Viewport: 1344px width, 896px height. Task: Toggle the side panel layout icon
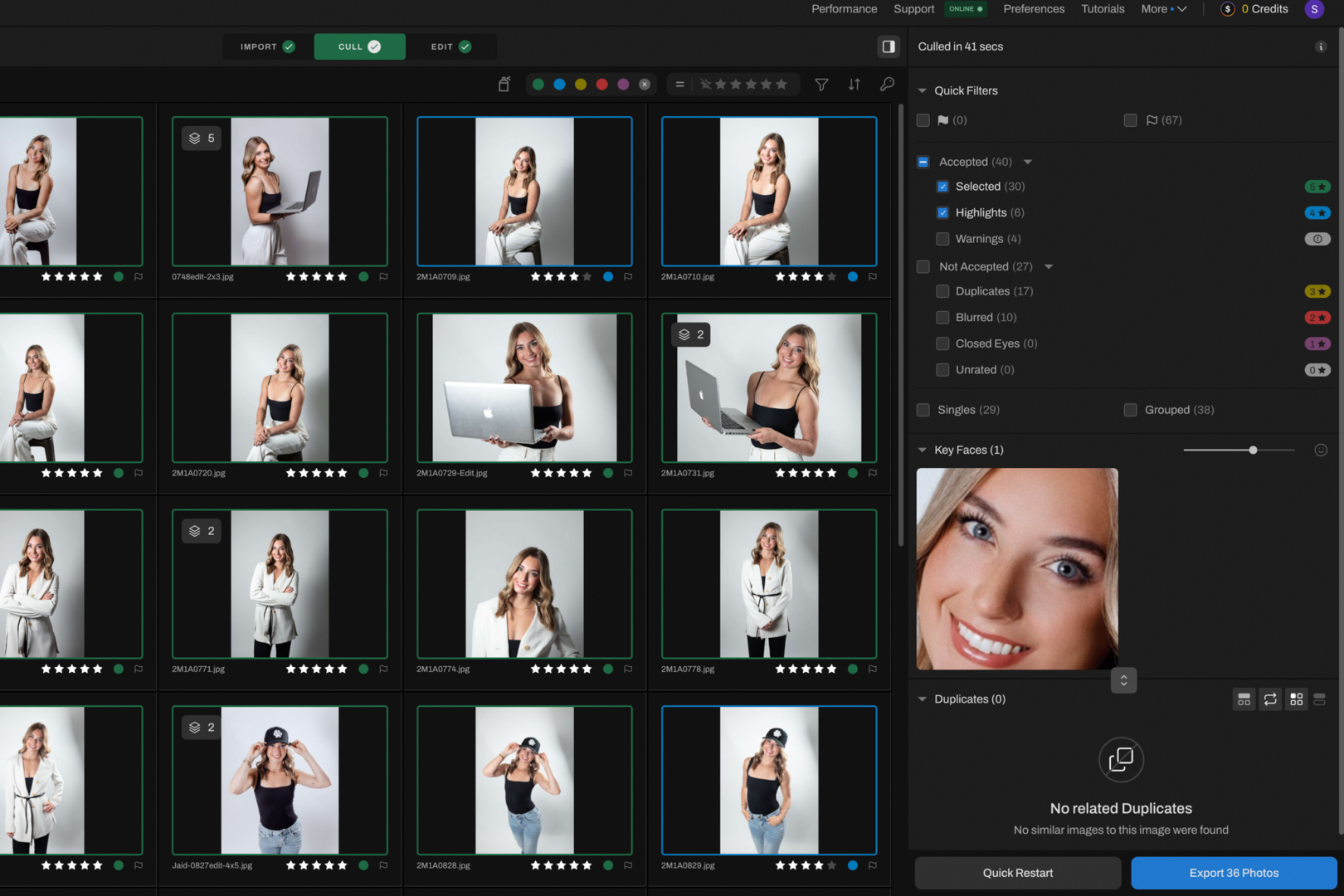[888, 46]
